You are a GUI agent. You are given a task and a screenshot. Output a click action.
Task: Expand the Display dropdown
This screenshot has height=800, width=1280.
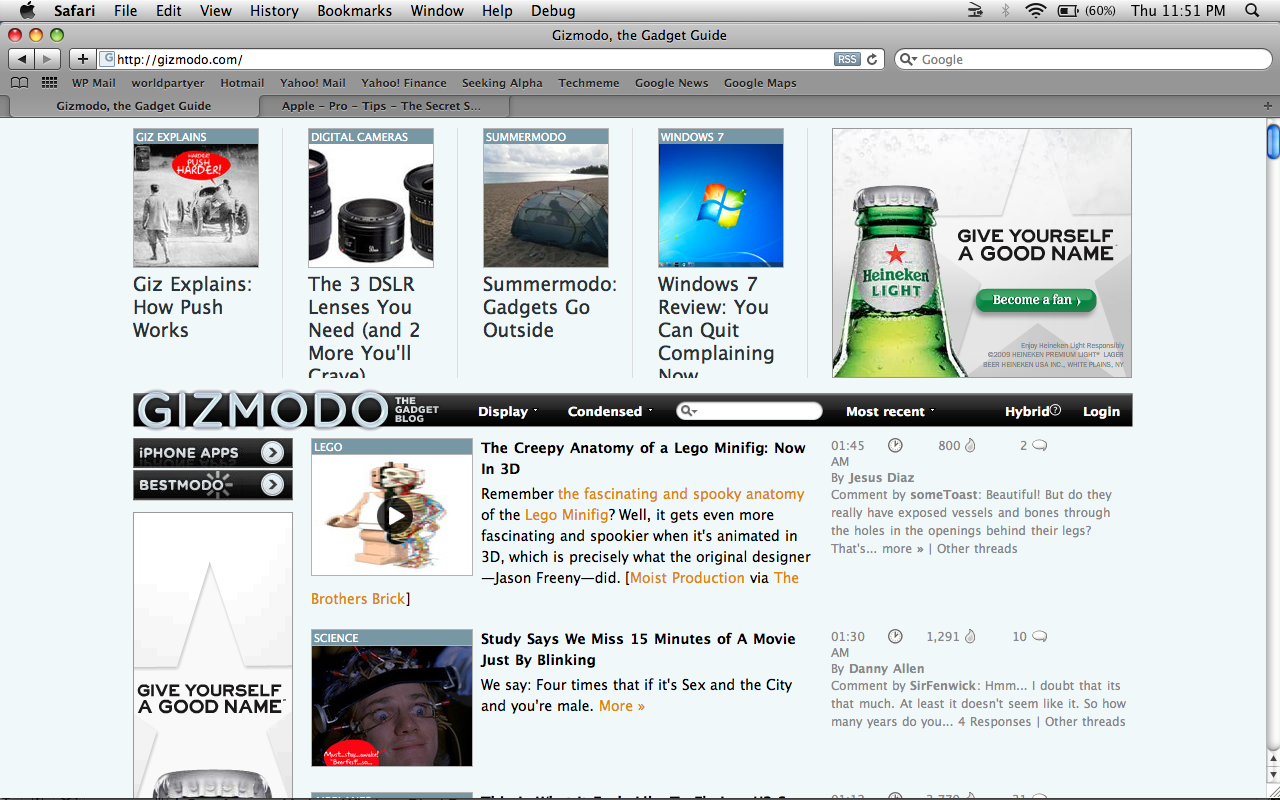pos(507,411)
